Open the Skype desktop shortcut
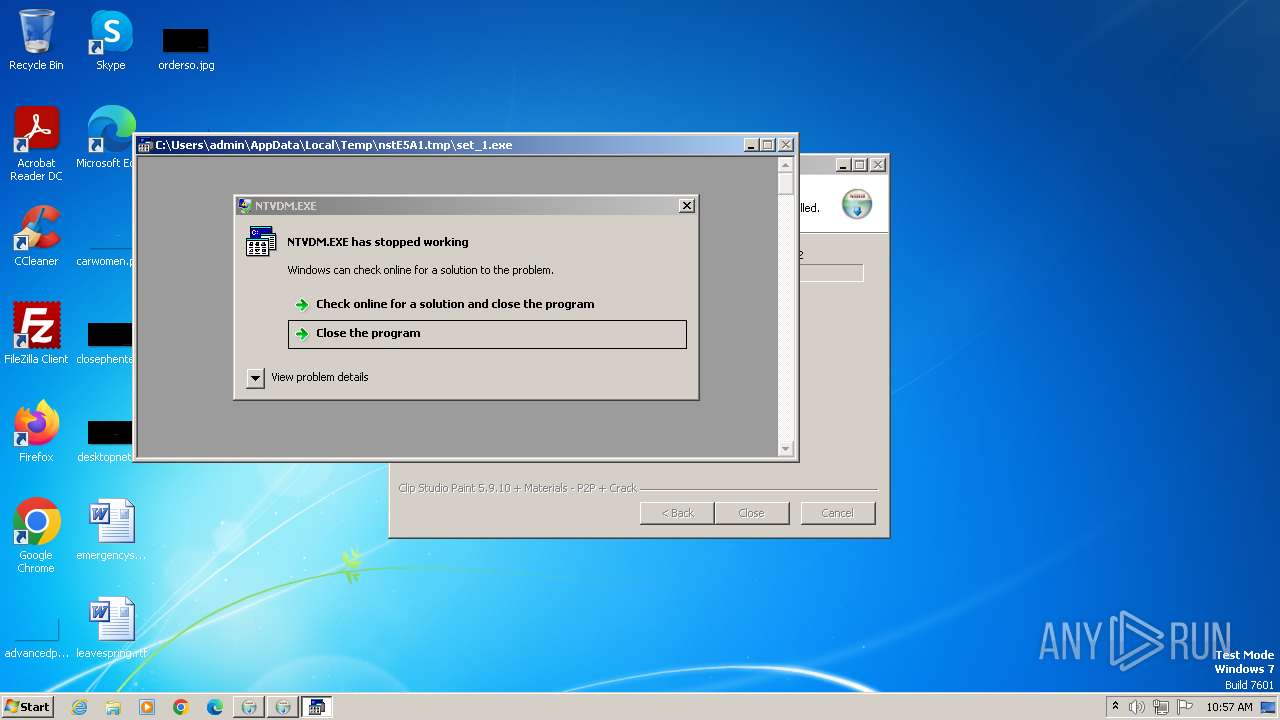Viewport: 1280px width, 720px height. (x=111, y=40)
